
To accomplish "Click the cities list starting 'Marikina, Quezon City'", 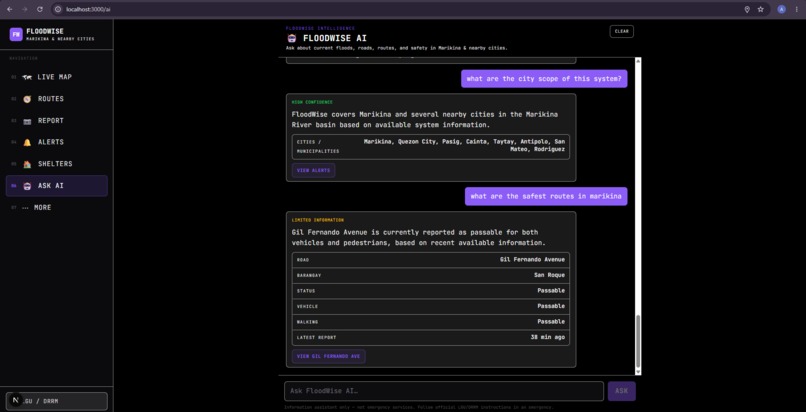I will pos(464,145).
